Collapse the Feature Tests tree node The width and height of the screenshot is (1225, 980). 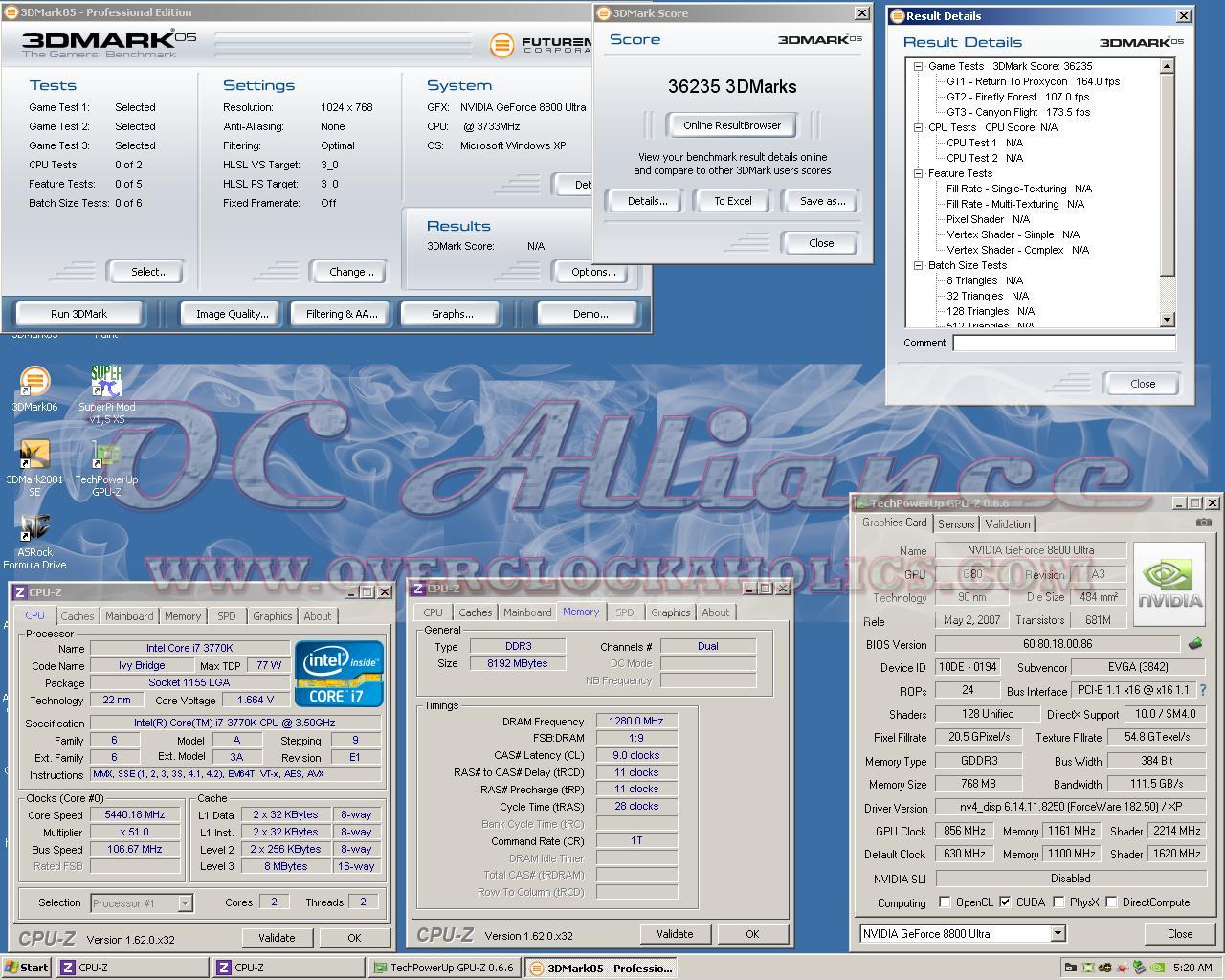pos(918,173)
